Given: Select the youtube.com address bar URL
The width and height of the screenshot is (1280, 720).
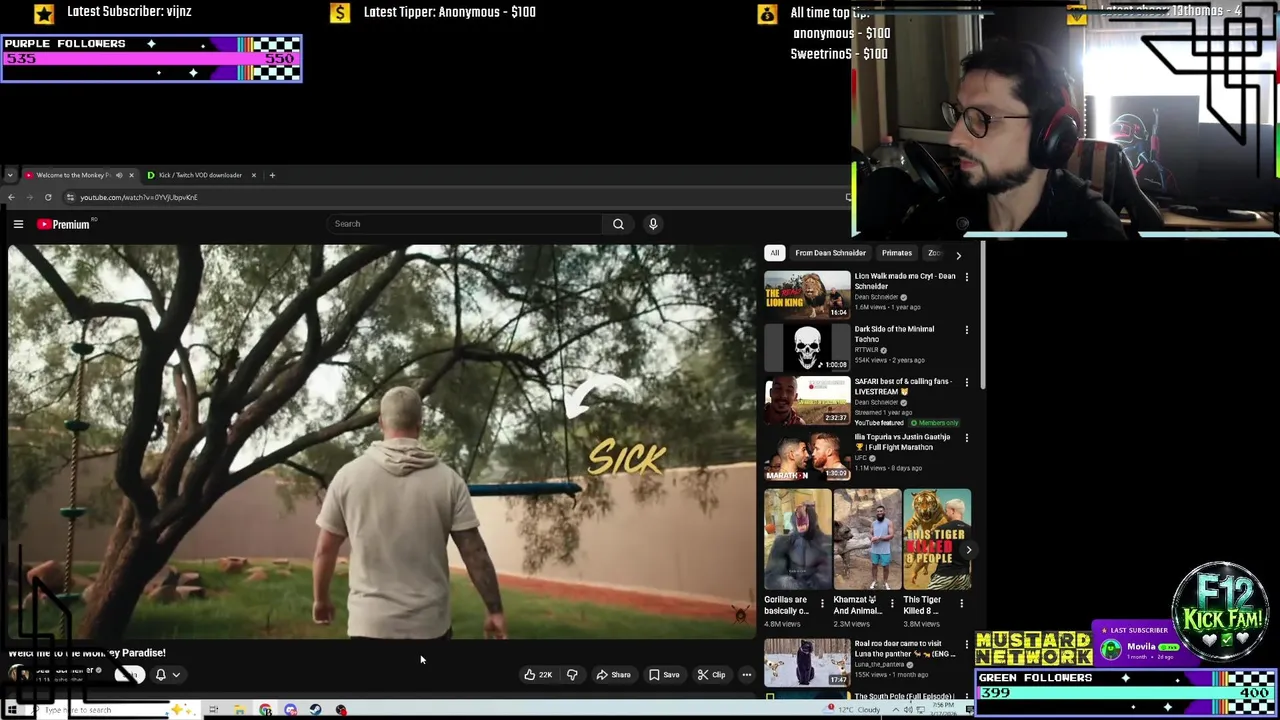Looking at the screenshot, I should [139, 197].
